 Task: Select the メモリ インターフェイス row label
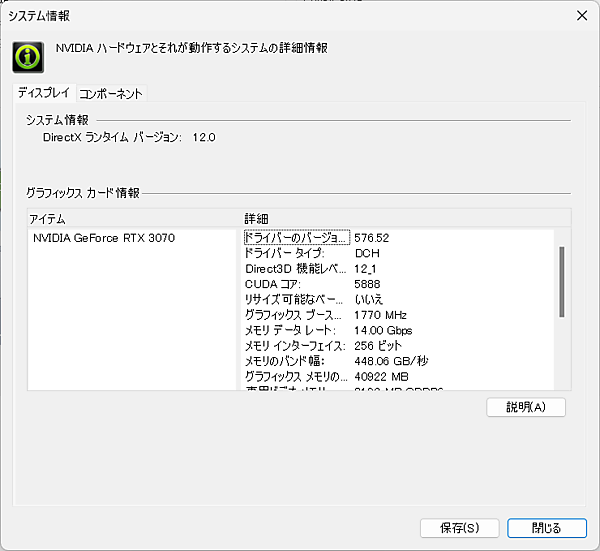(x=295, y=346)
